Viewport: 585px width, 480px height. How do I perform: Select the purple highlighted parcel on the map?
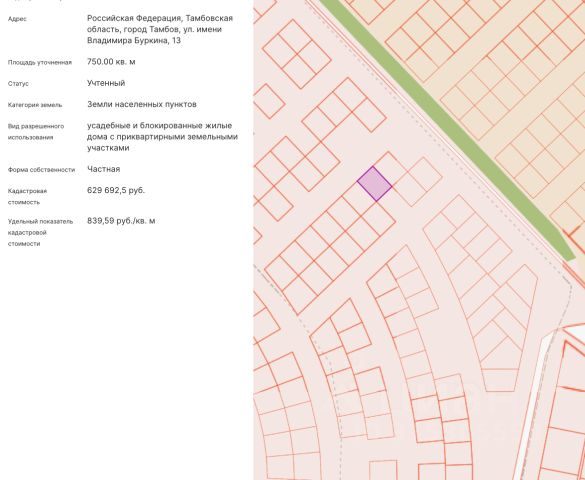pos(375,184)
